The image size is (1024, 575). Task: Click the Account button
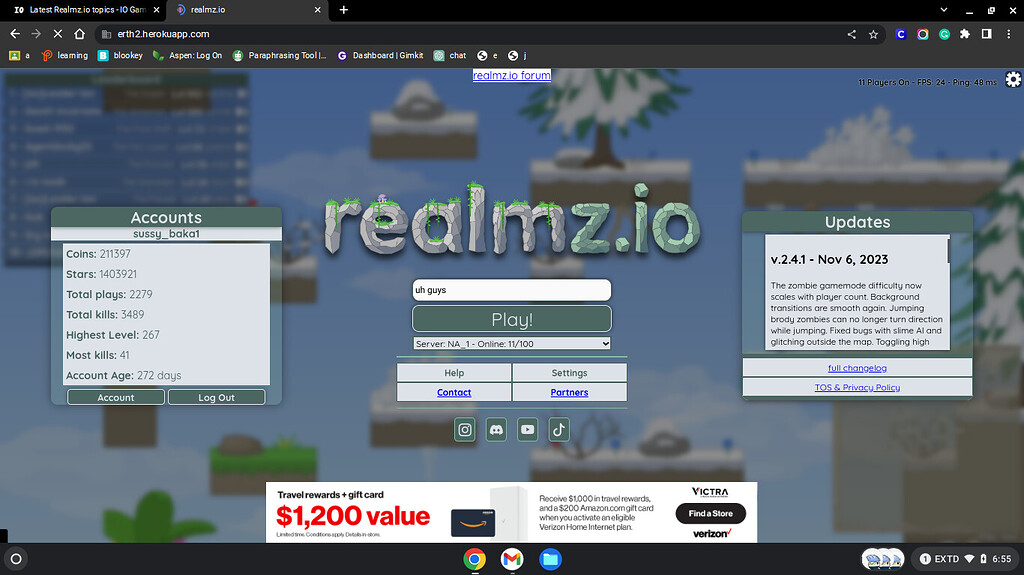click(116, 397)
